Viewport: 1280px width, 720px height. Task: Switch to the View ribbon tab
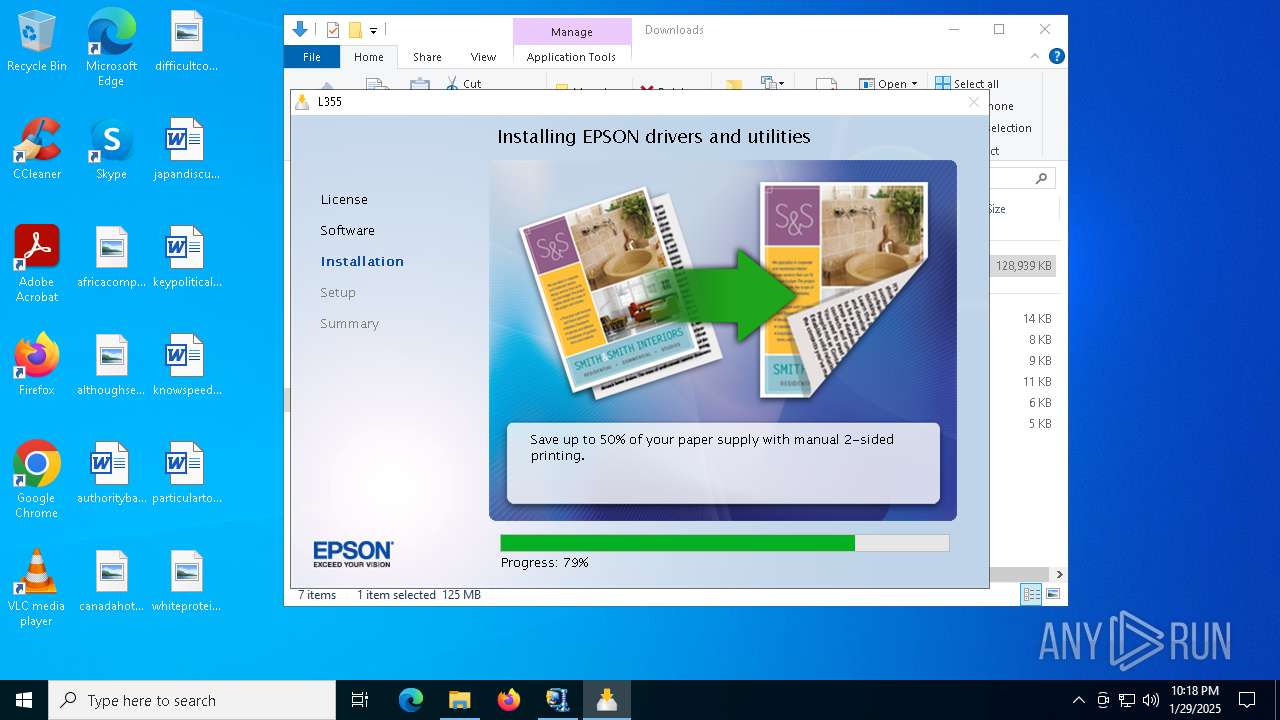483,57
